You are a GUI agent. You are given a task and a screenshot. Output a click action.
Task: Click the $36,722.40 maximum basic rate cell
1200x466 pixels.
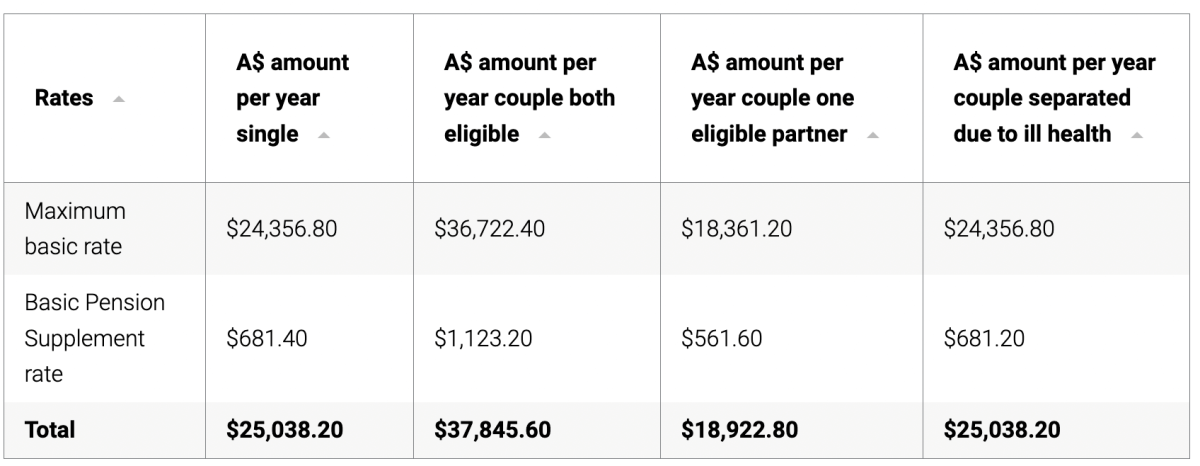coord(490,229)
